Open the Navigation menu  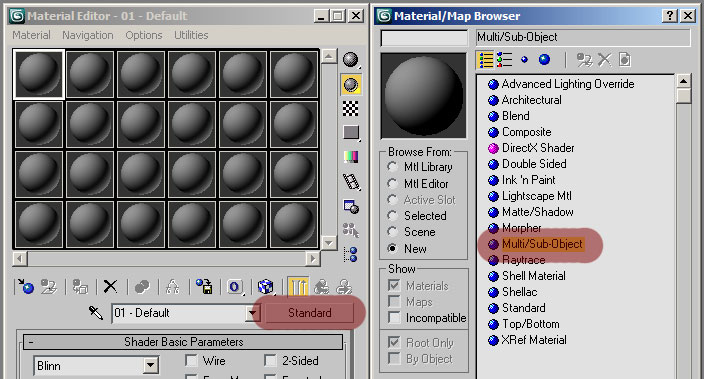pos(88,35)
